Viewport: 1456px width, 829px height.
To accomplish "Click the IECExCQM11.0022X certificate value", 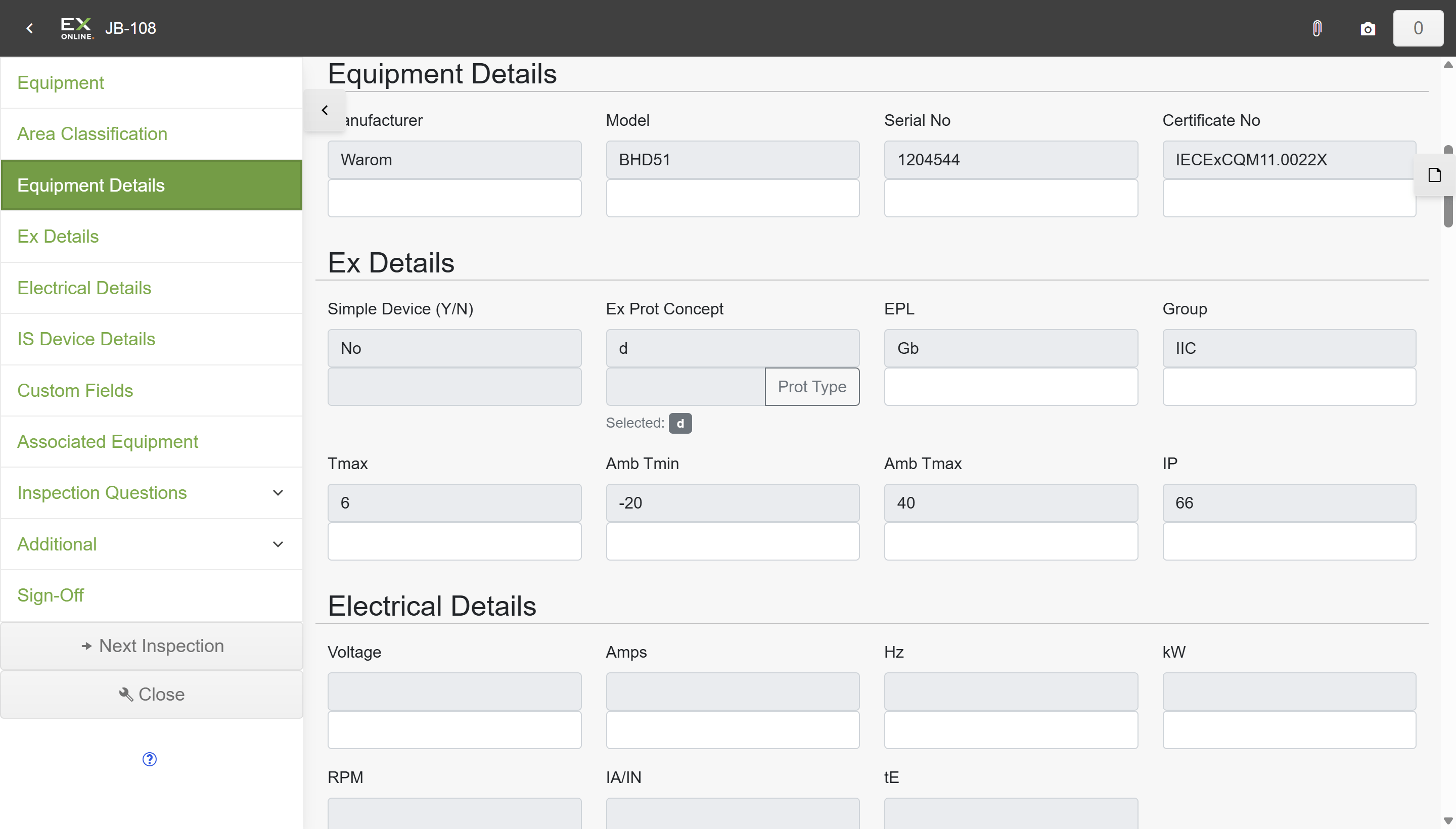I will [x=1289, y=159].
